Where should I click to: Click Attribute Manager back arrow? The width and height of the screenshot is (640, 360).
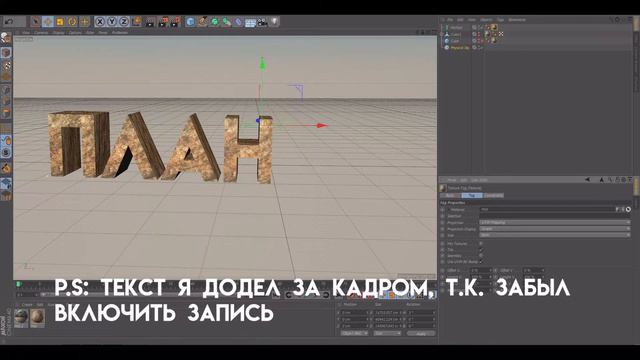click(587, 180)
